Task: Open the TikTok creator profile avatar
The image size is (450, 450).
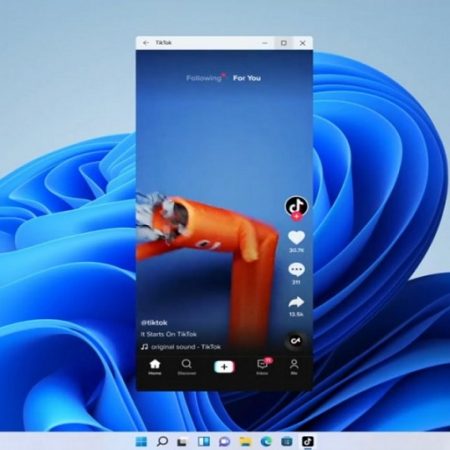Action: point(296,206)
